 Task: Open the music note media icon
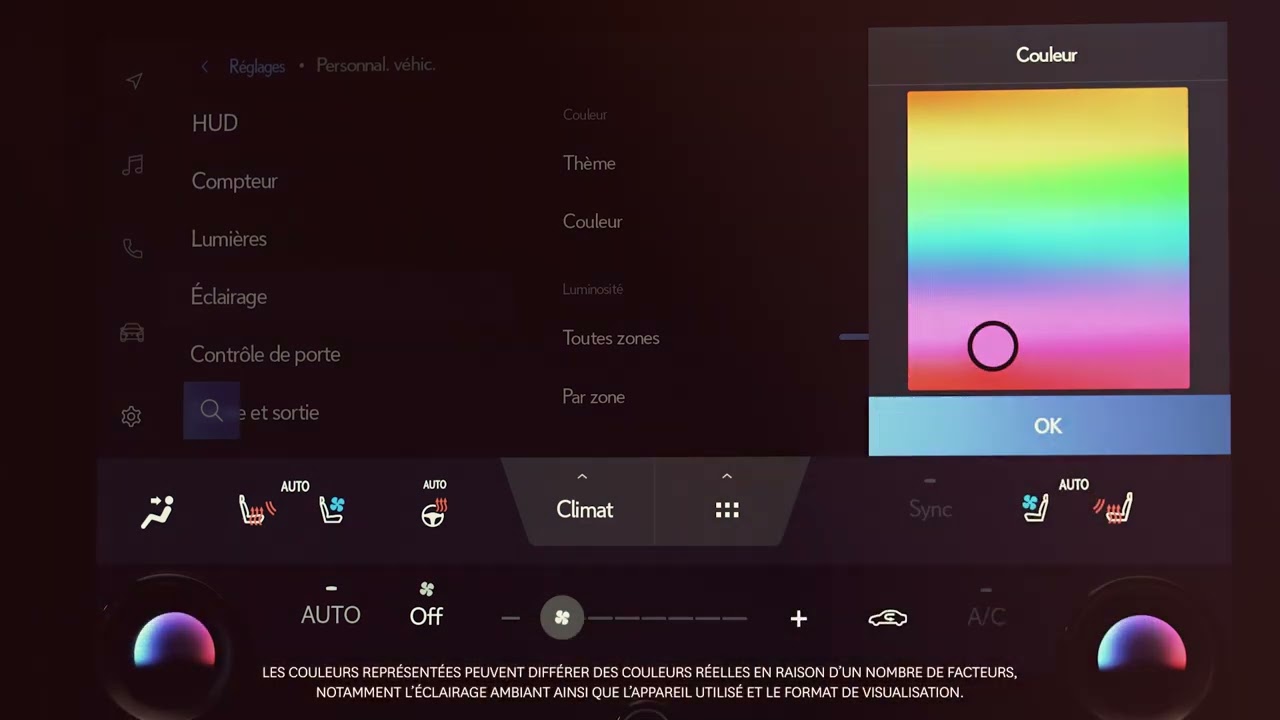click(132, 165)
